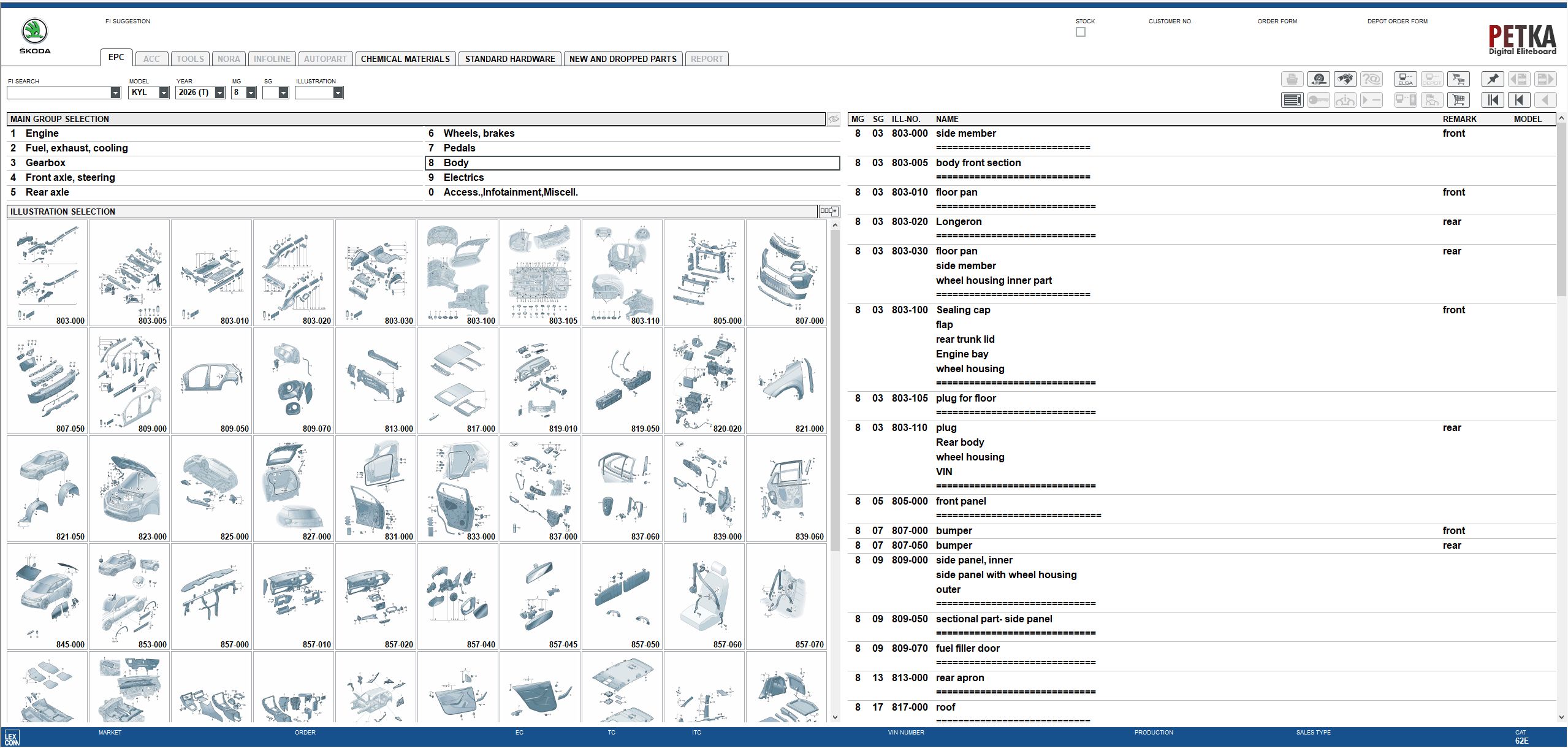Open the MG dropdown showing 8
1568x748 pixels.
pos(251,93)
